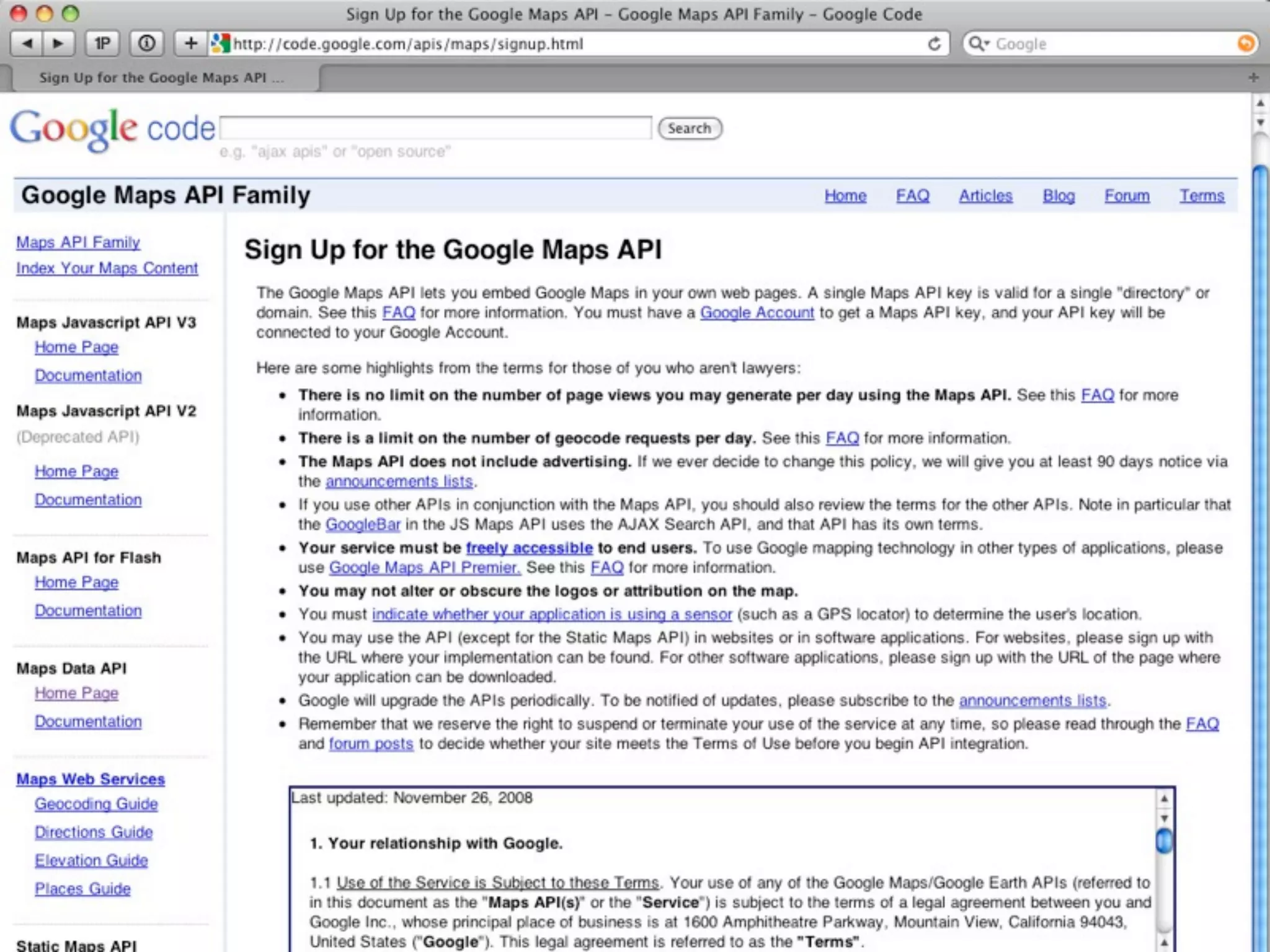Reload the page using the refresh icon

point(934,44)
